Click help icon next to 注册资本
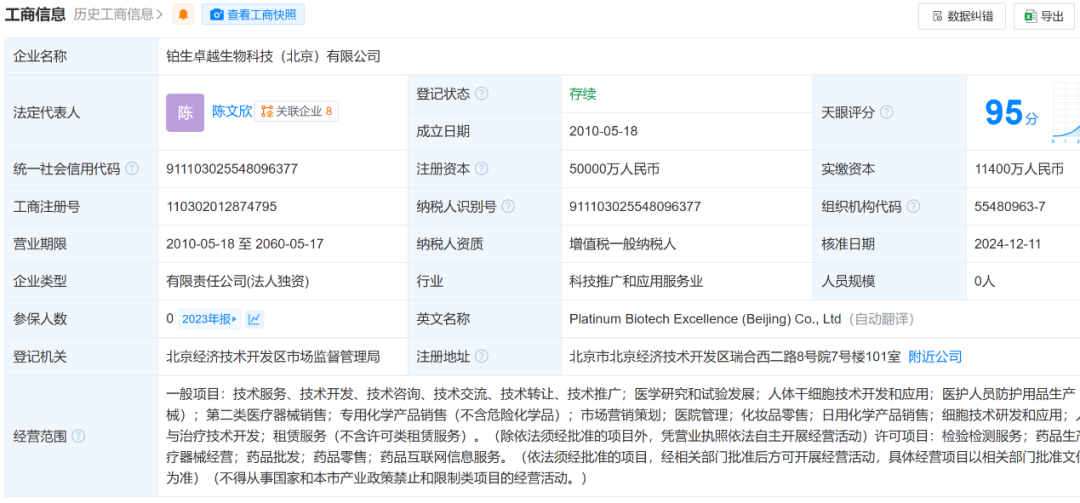 pyautogui.click(x=481, y=169)
